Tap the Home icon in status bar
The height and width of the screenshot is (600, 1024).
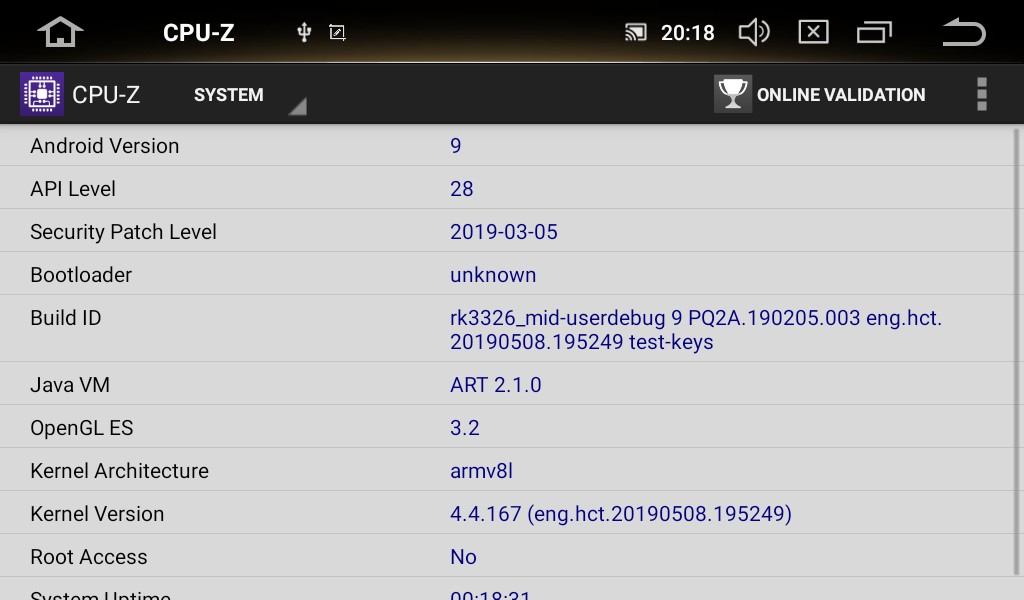[60, 32]
